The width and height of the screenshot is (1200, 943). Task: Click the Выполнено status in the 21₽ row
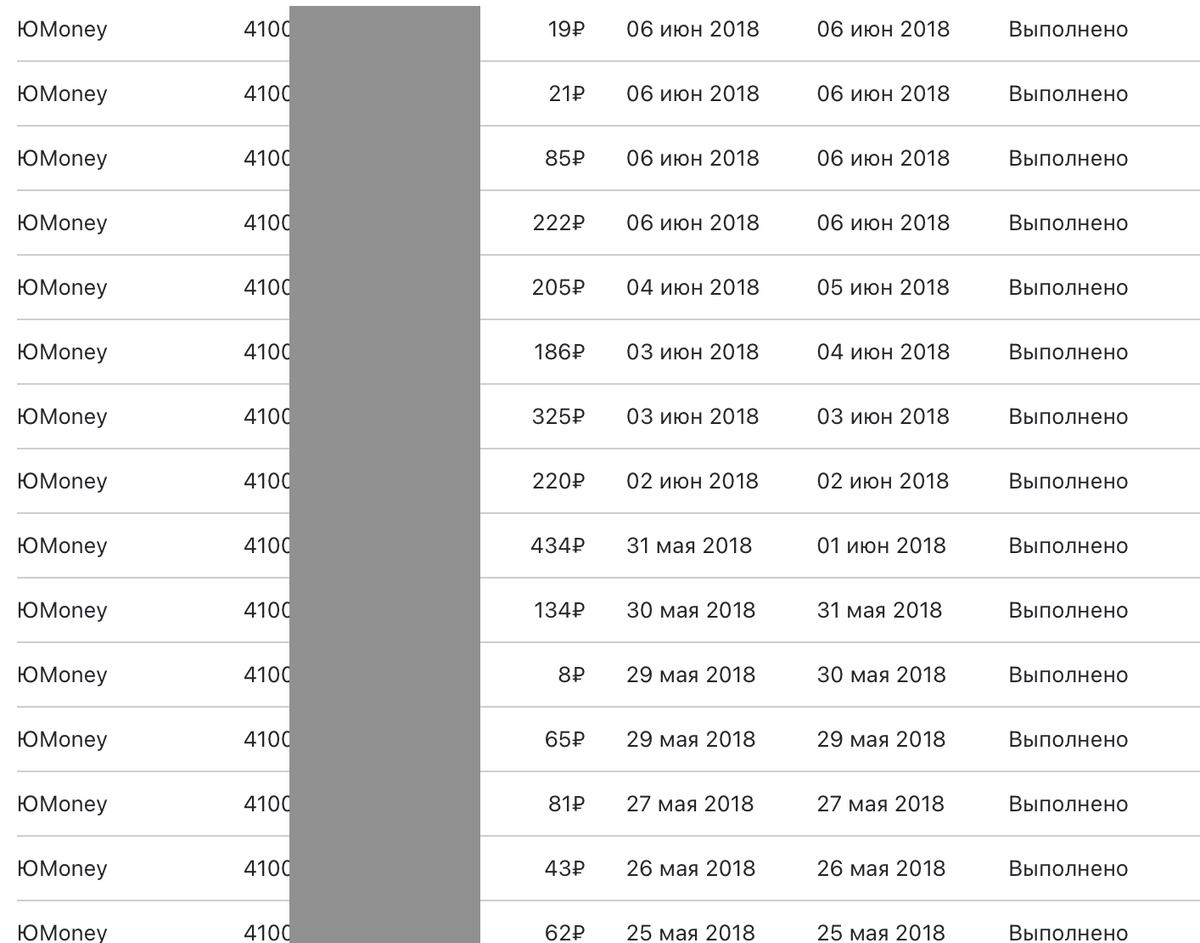1068,94
